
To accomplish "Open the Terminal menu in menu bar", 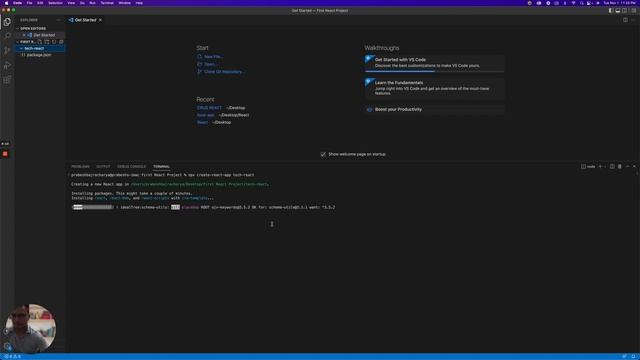I will pos(107,3).
